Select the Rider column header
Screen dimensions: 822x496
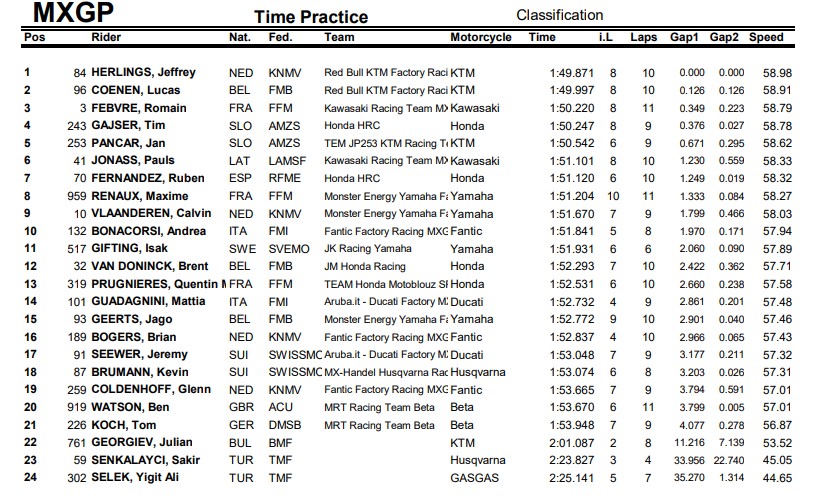click(x=107, y=37)
